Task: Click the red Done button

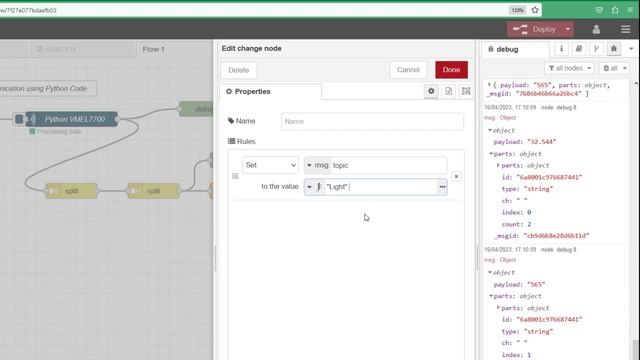Action: click(451, 70)
